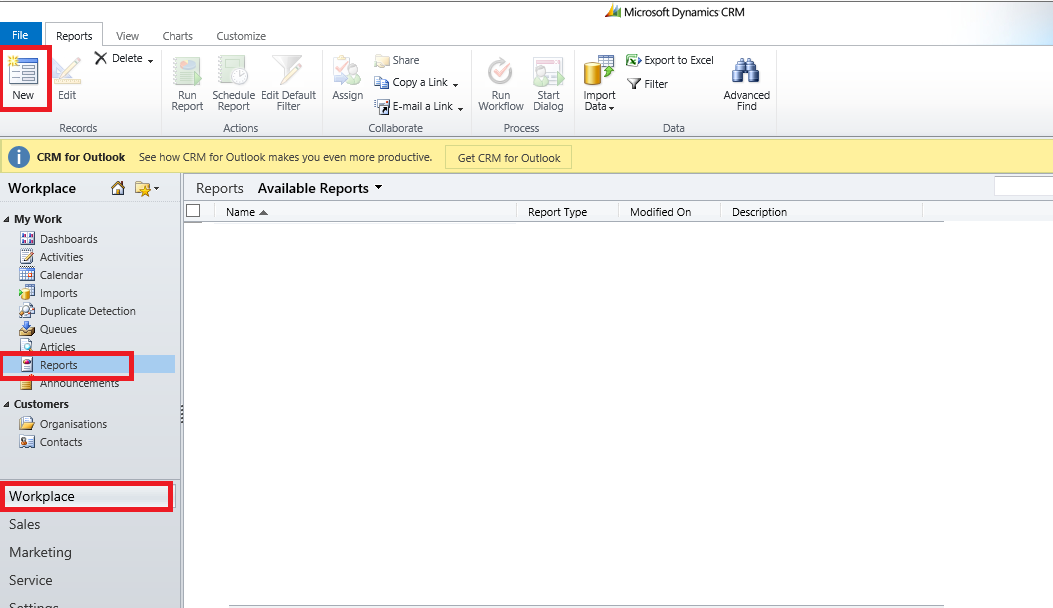Click the E-mail a Link icon
Screen dimensions: 1053x608
pyautogui.click(x=382, y=107)
